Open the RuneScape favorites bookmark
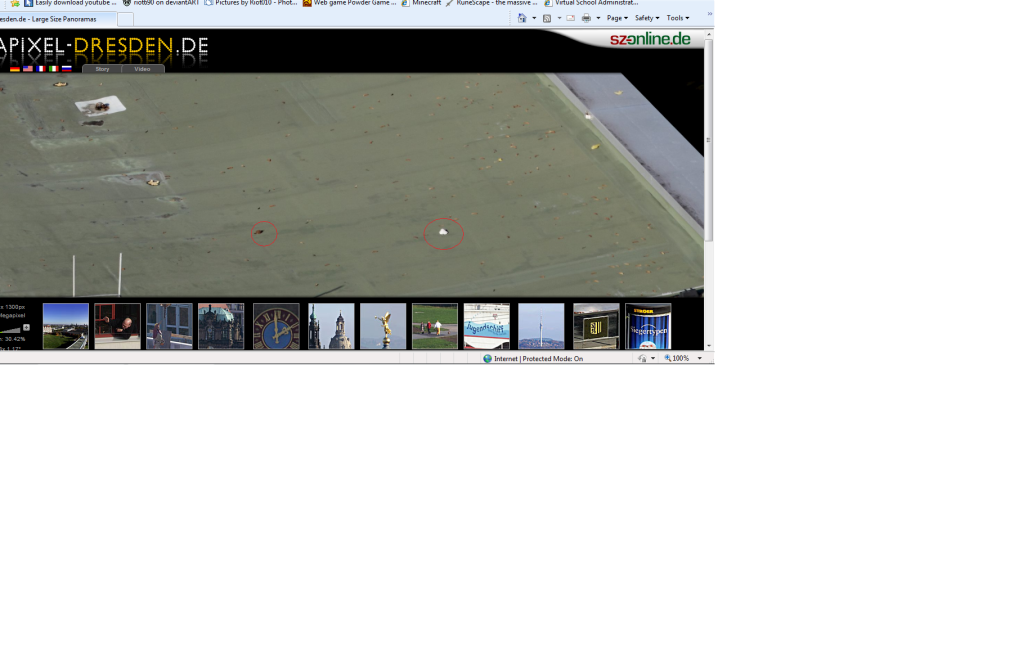The height and width of the screenshot is (666, 1023). point(492,3)
